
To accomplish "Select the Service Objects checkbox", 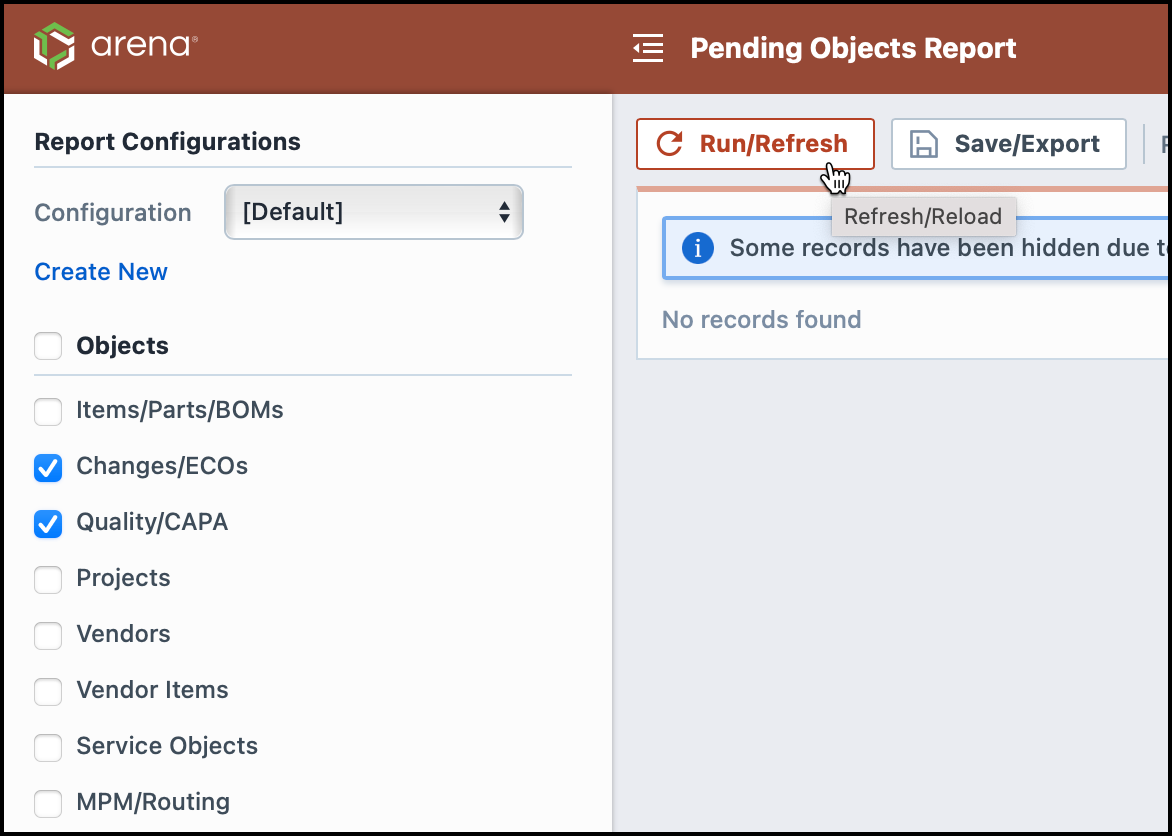I will coord(48,747).
